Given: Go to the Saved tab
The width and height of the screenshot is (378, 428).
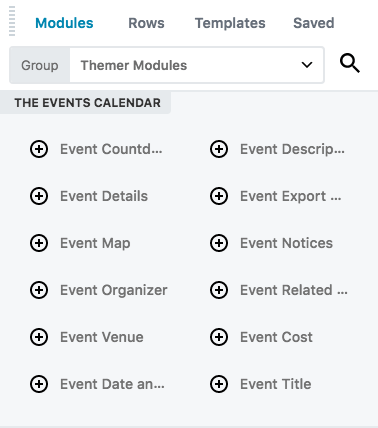Looking at the screenshot, I should click(x=314, y=23).
